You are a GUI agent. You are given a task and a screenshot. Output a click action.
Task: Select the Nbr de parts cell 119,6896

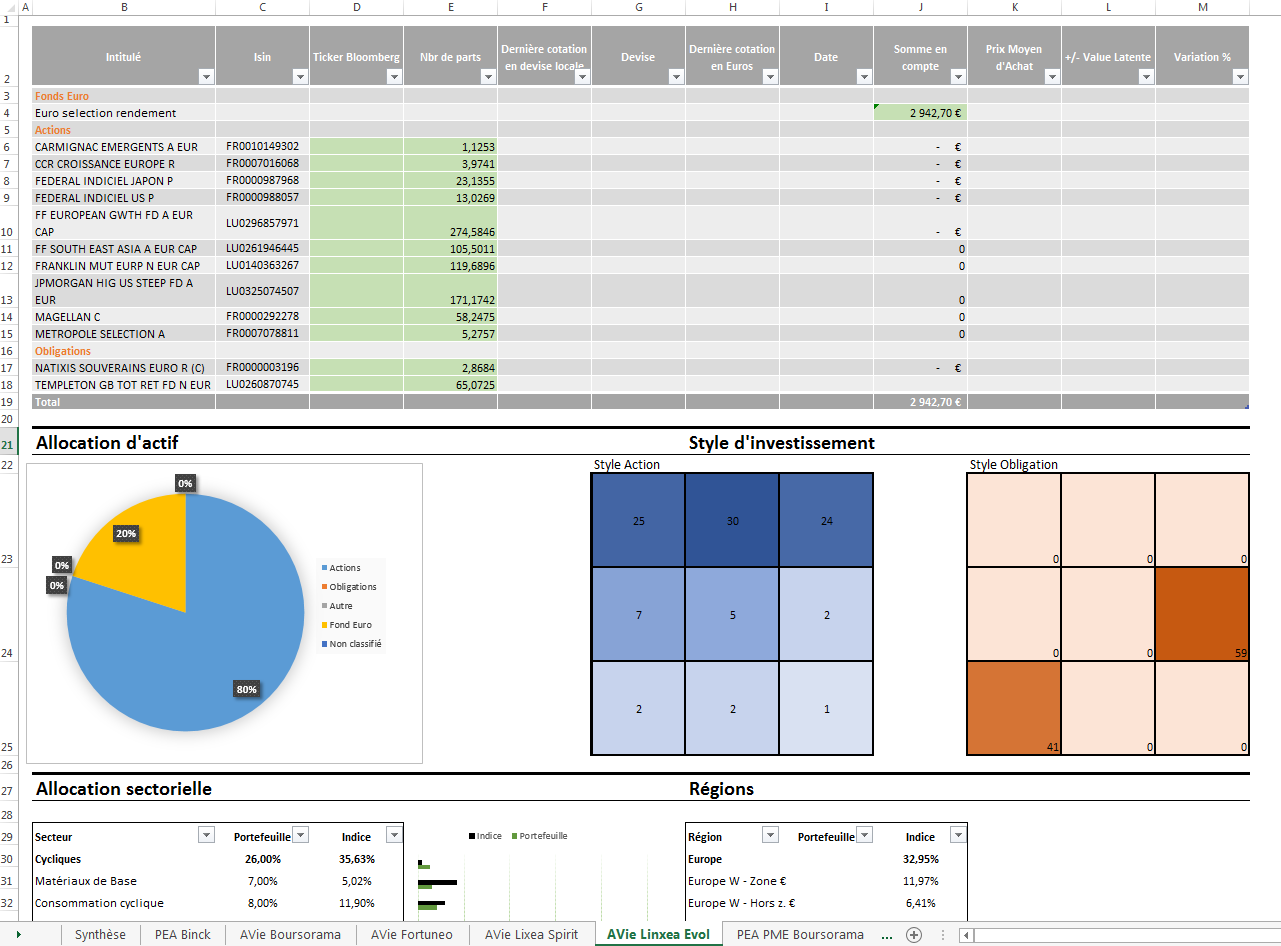click(451, 266)
